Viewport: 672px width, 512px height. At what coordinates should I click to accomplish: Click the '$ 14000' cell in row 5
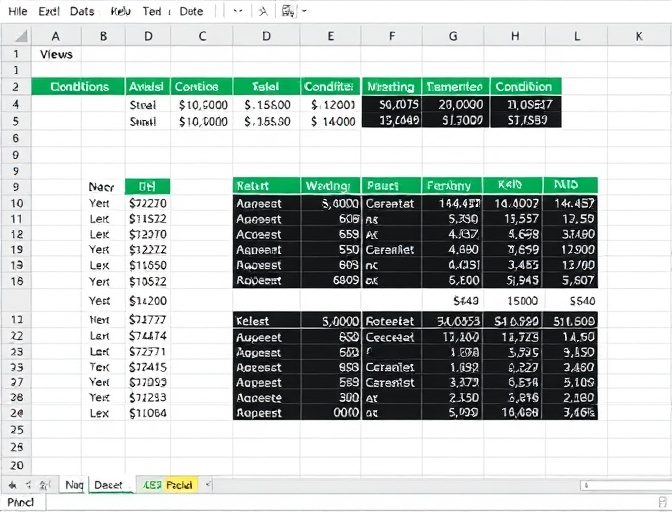330,122
